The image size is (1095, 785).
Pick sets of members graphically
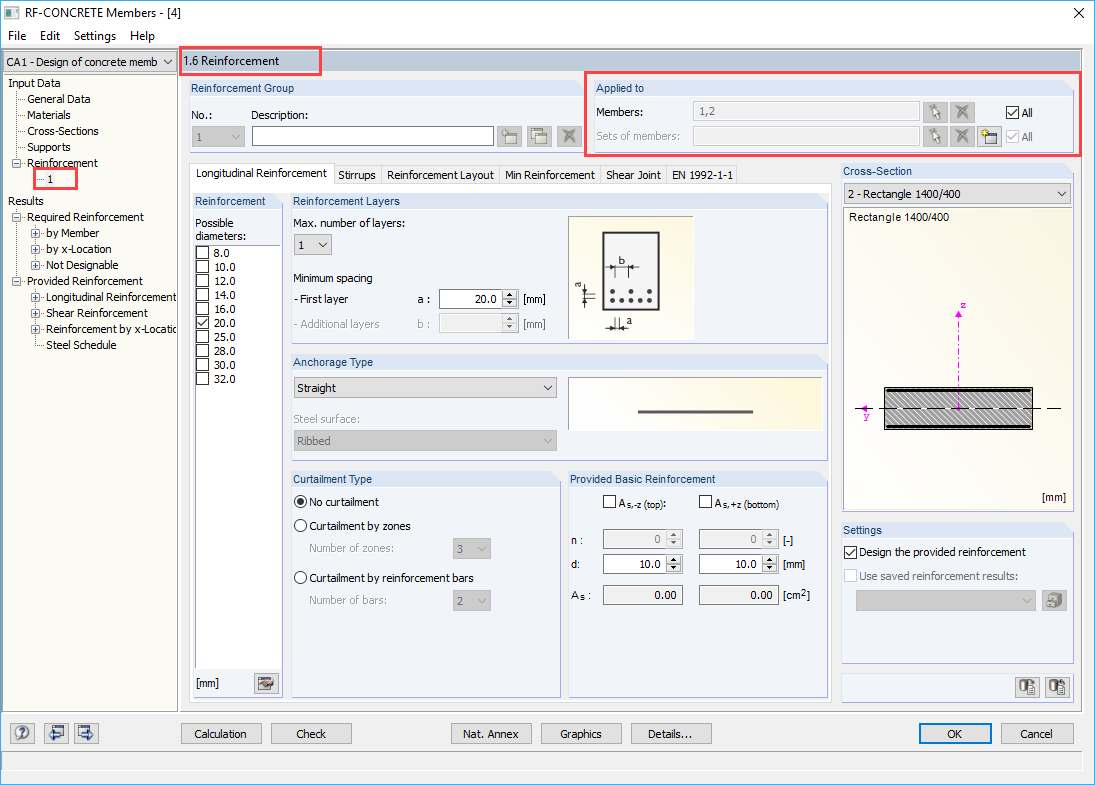(935, 136)
